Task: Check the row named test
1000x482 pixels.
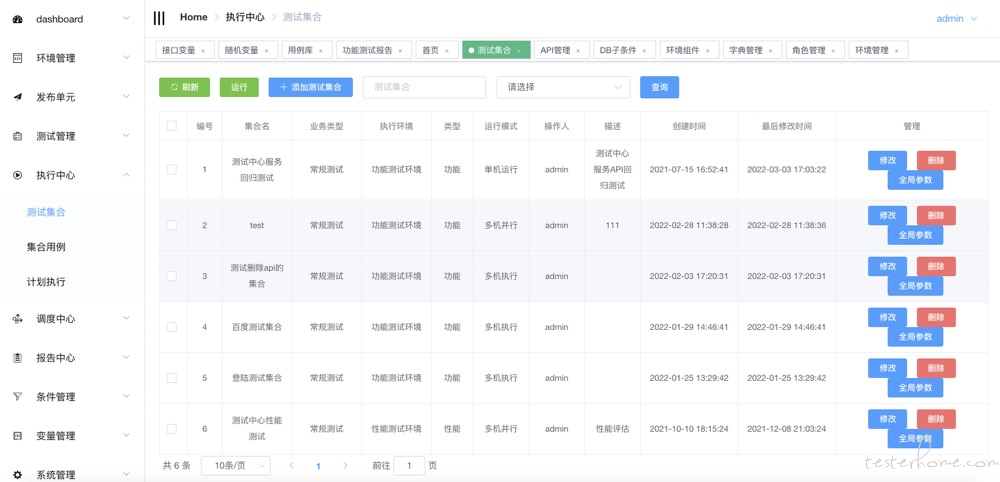Action: [172, 225]
